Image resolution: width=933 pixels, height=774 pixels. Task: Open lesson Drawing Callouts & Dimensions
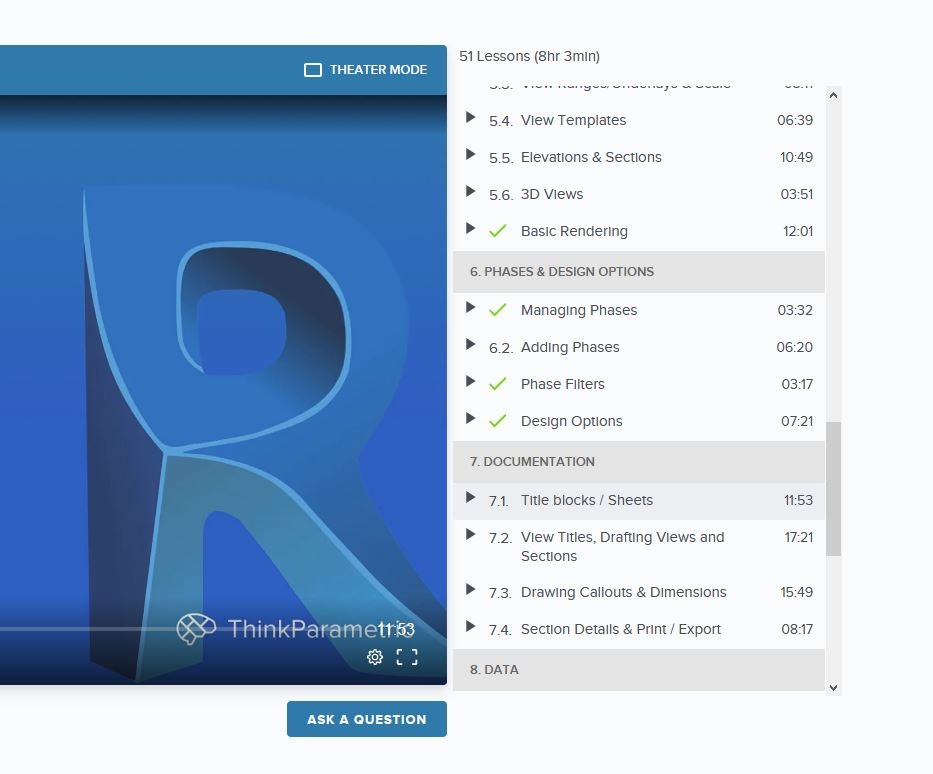point(624,592)
